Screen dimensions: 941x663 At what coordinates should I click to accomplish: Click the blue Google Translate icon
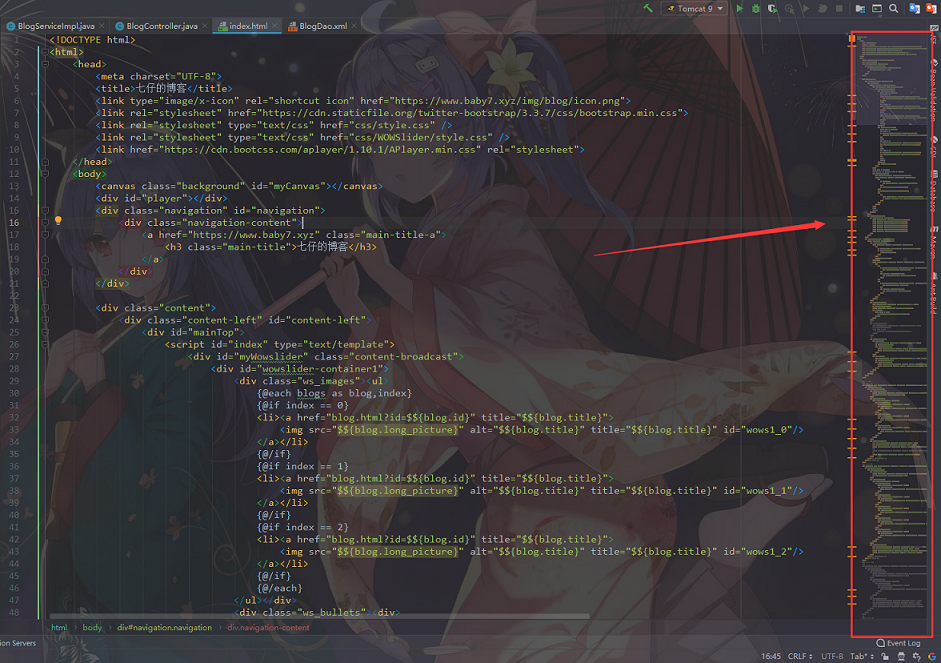914,8
